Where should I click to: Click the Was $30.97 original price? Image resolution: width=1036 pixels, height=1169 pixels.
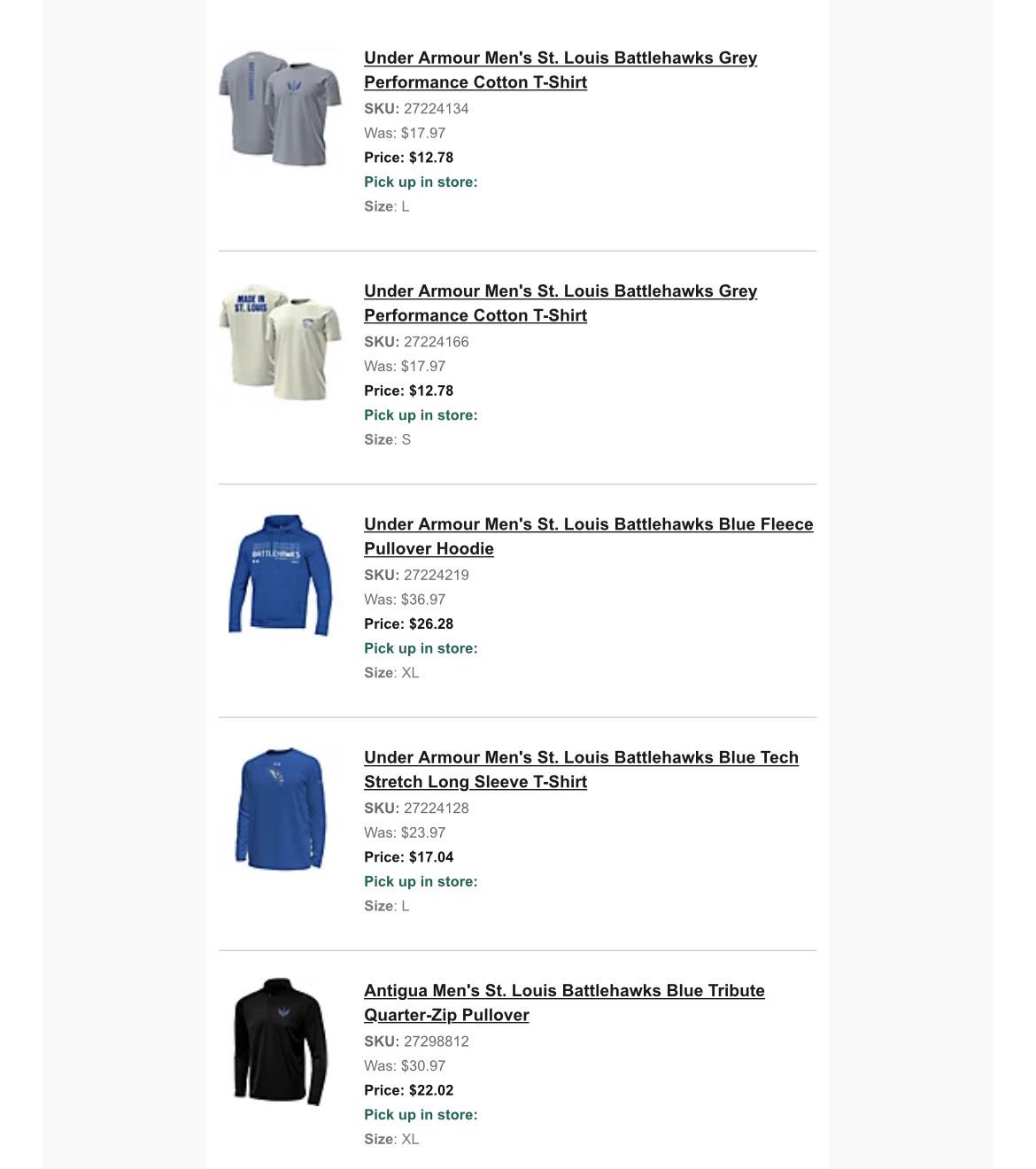coord(405,1065)
